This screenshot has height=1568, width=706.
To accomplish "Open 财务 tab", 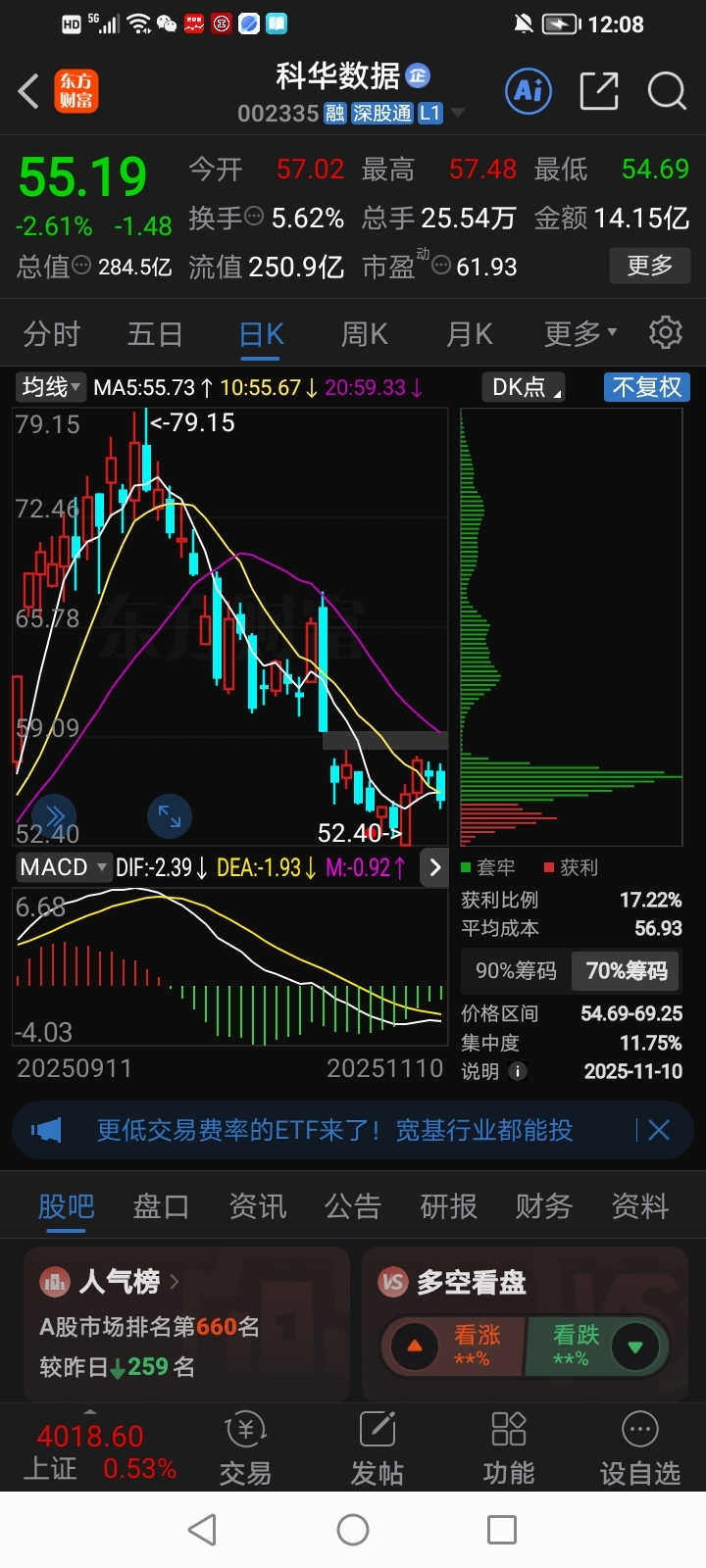I will coord(543,1206).
